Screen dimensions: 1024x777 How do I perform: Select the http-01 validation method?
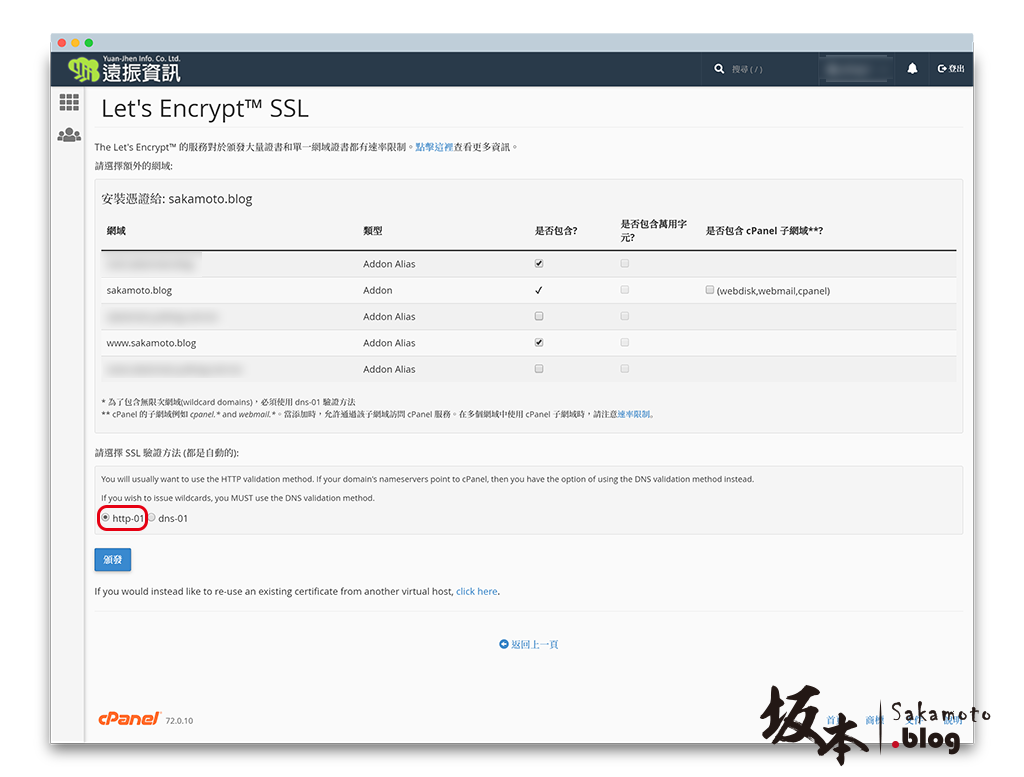[105, 518]
